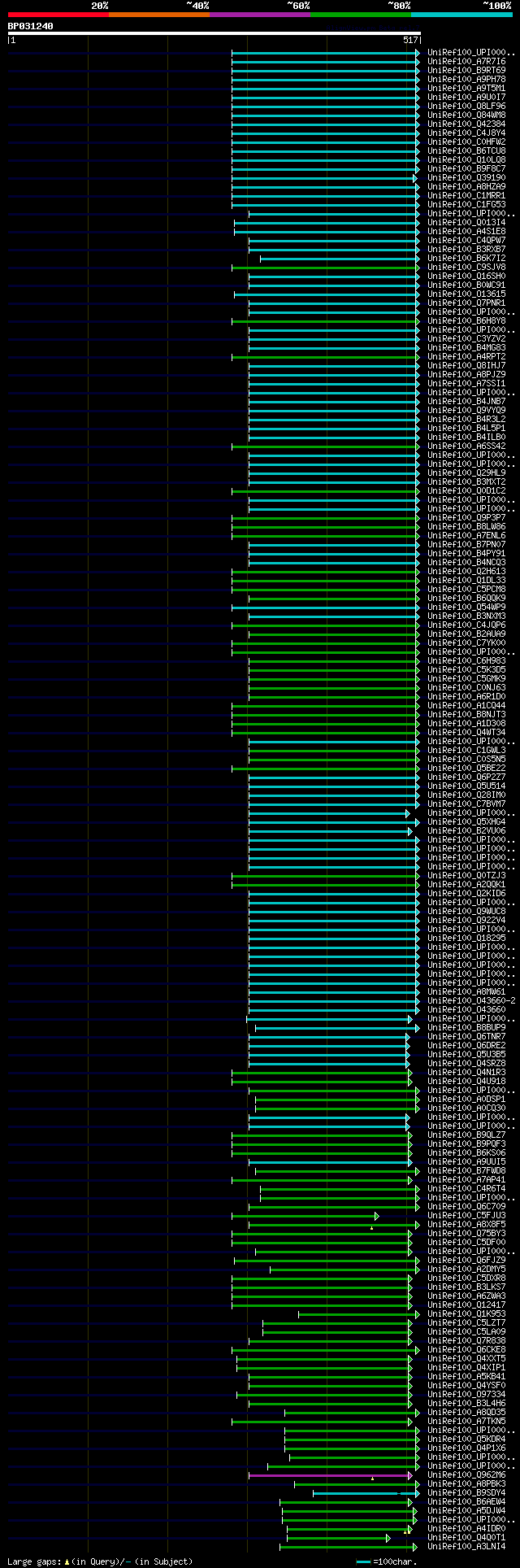
Task: Click the green ~80% color legend segment
Action: pyautogui.click(x=361, y=15)
